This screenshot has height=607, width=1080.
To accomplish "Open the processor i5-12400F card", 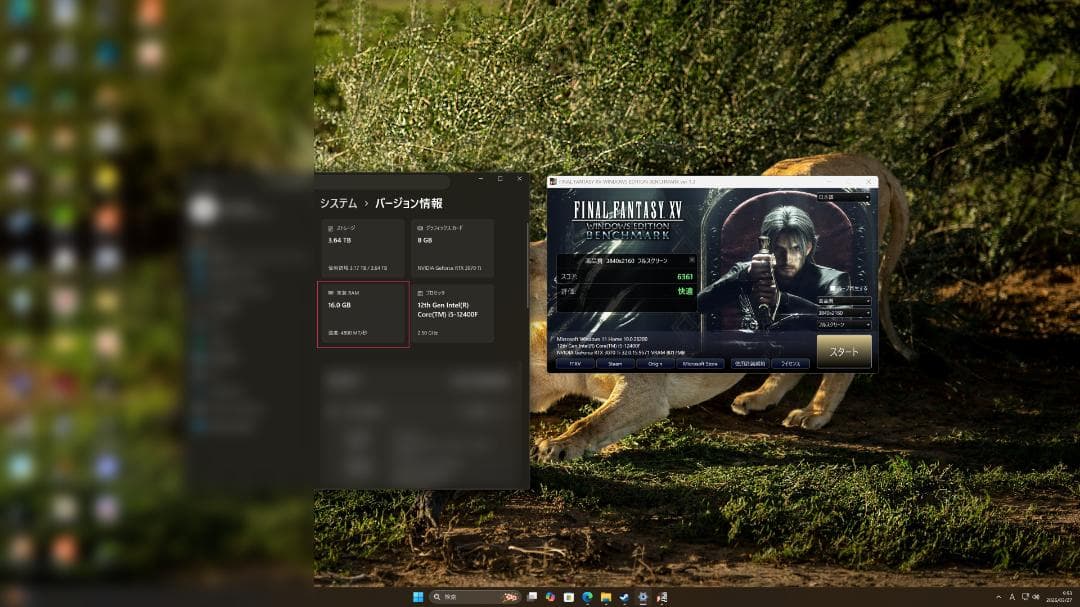I will click(452, 313).
